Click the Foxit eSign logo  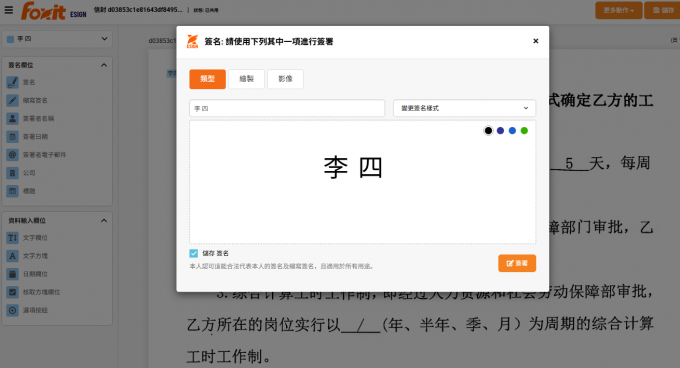(54, 11)
